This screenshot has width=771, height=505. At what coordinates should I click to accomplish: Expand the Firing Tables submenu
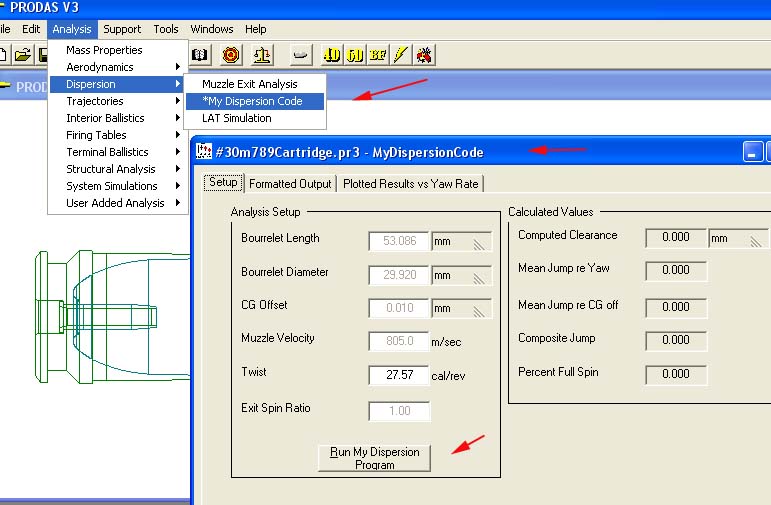tap(118, 135)
